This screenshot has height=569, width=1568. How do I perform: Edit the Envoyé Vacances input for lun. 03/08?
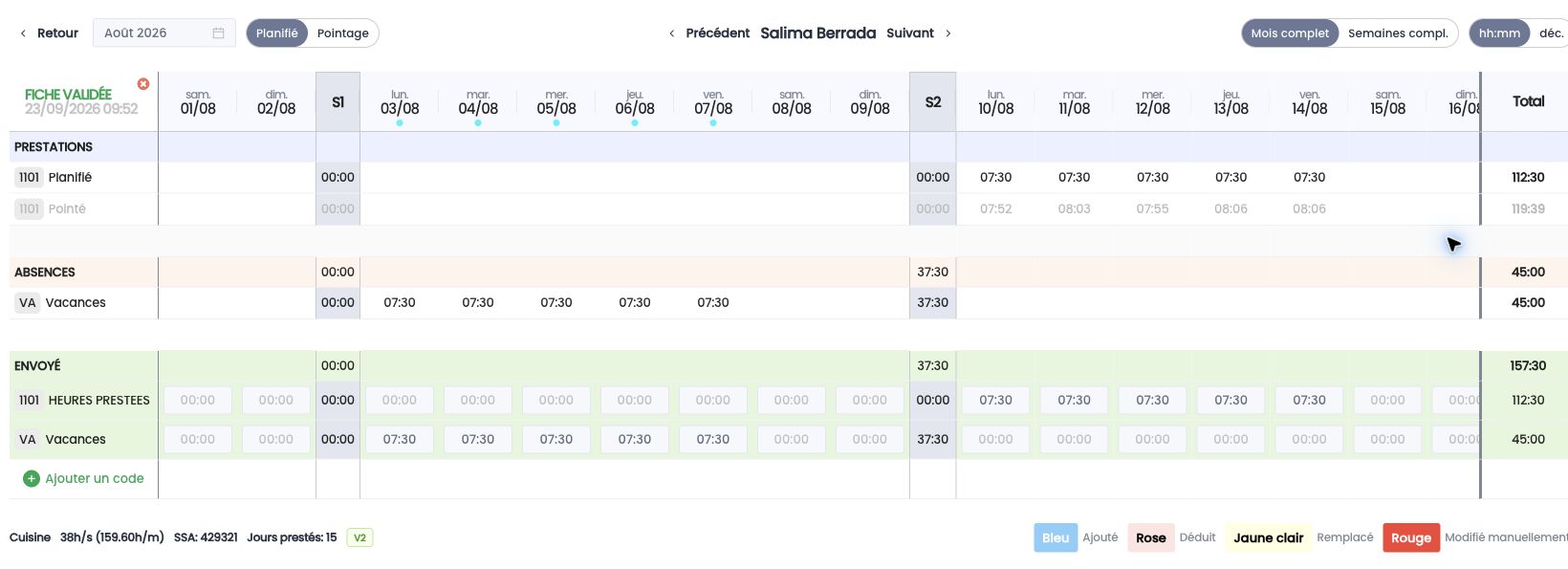click(399, 439)
